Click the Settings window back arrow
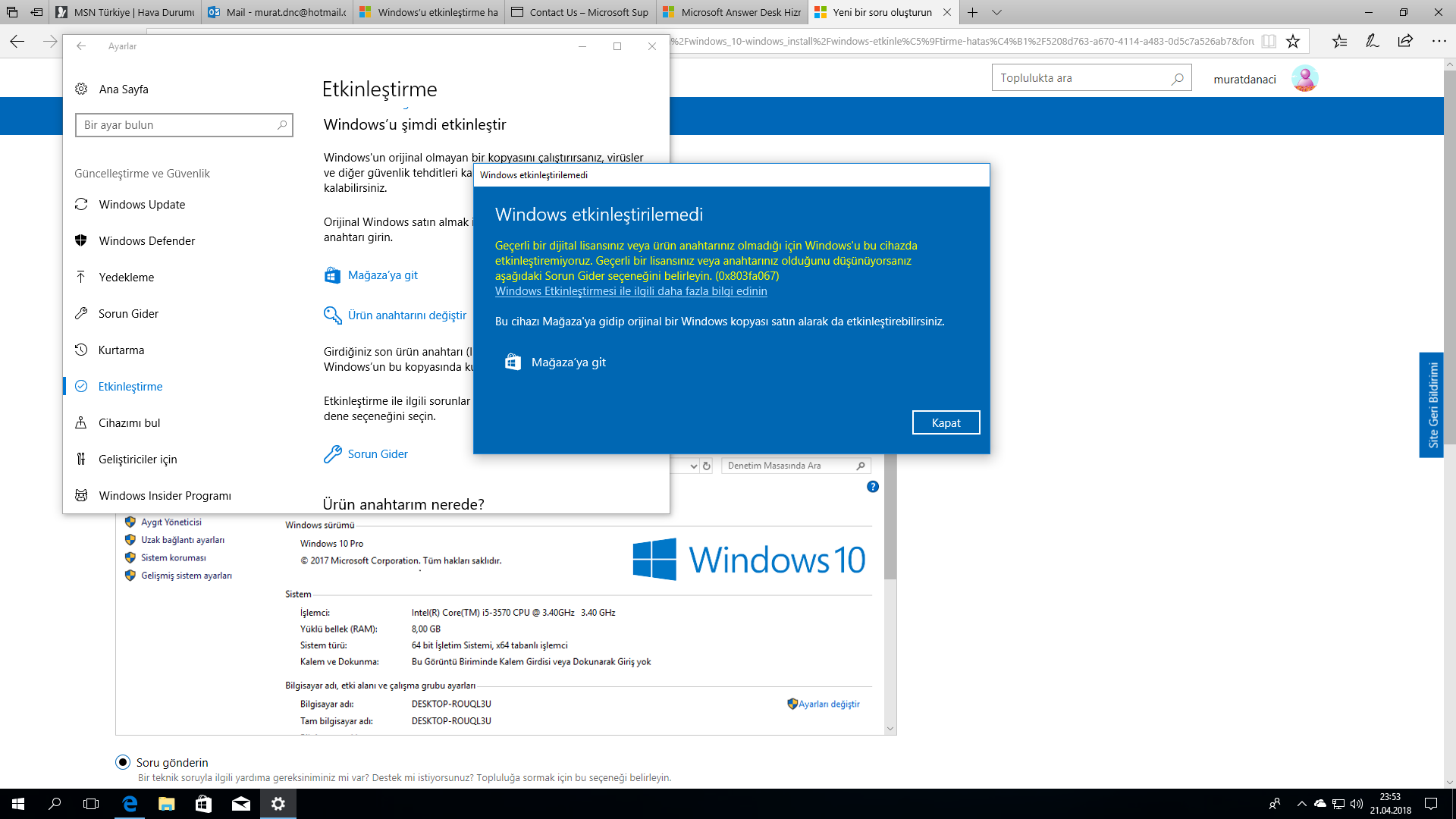 [x=81, y=46]
